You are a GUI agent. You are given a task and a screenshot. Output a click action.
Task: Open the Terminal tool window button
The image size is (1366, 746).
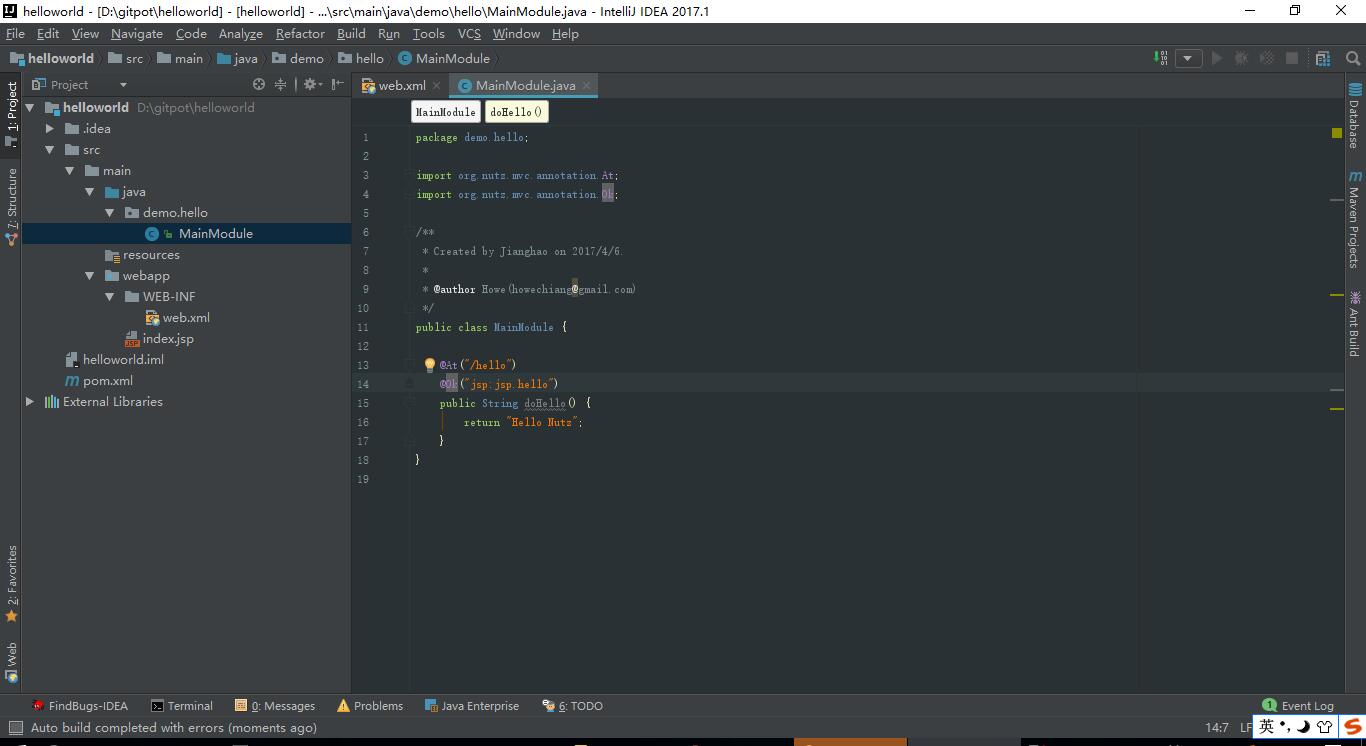(182, 706)
